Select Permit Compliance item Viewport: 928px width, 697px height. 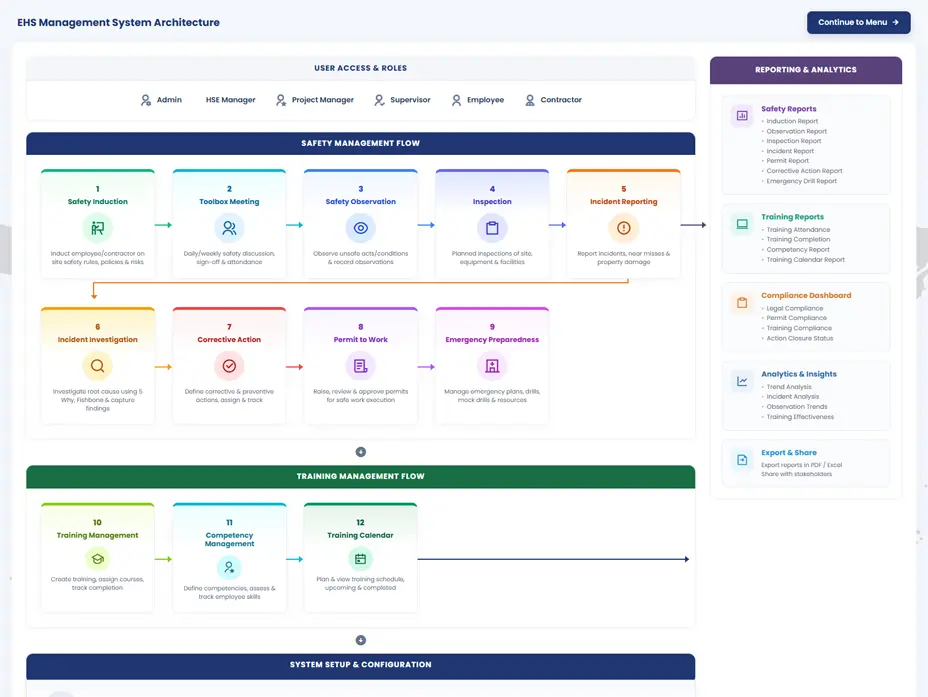point(796,318)
